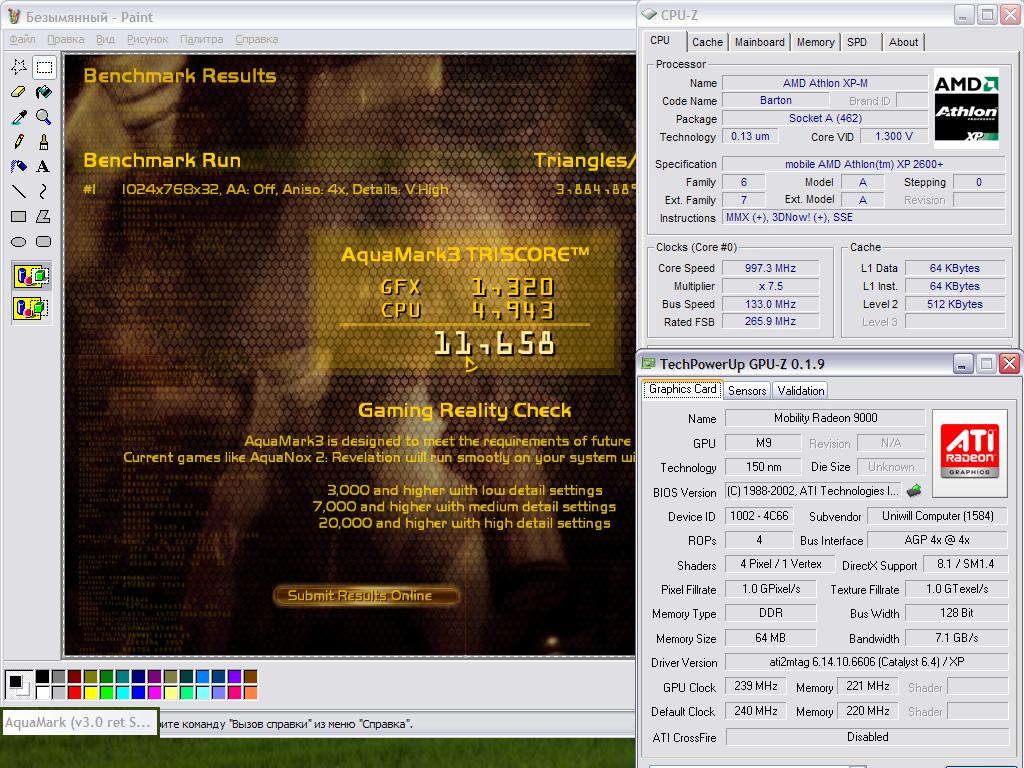Choose the straight Line tool
This screenshot has height=768, width=1024.
tap(19, 191)
